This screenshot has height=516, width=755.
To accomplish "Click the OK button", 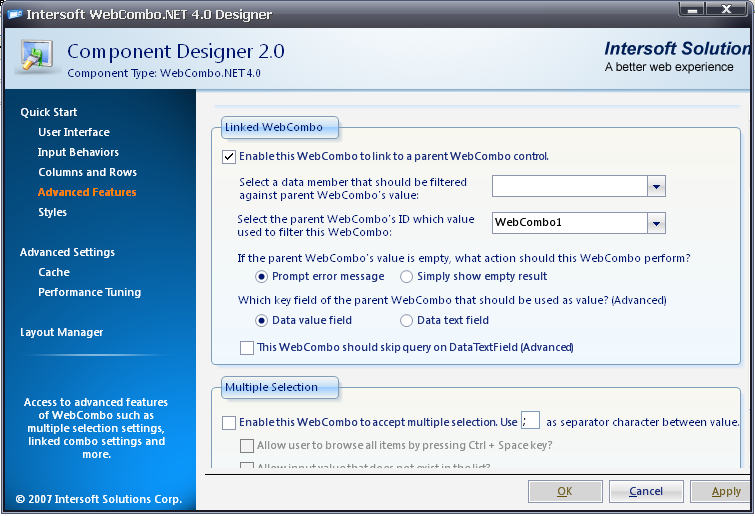I will 565,491.
